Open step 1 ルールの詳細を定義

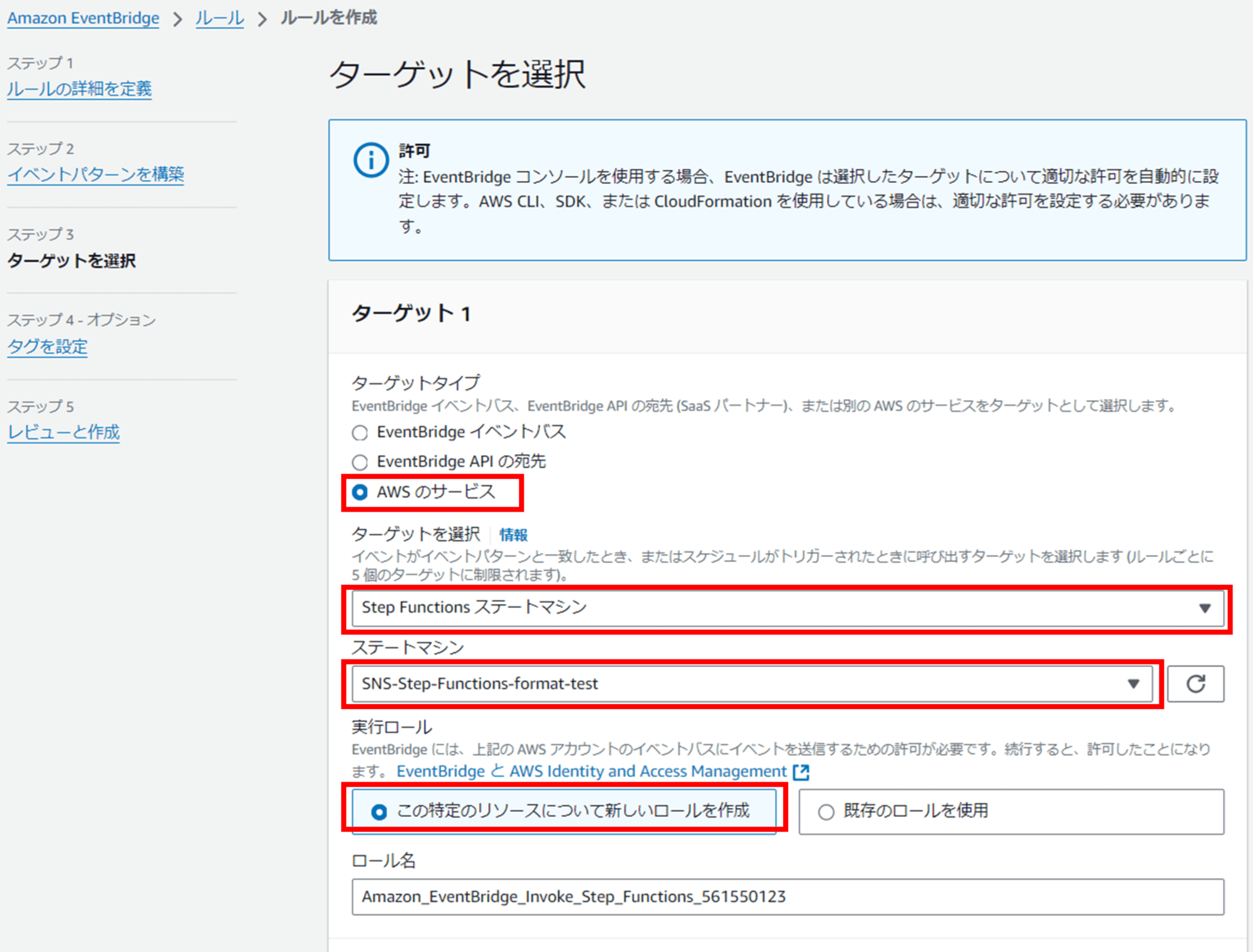click(x=79, y=89)
